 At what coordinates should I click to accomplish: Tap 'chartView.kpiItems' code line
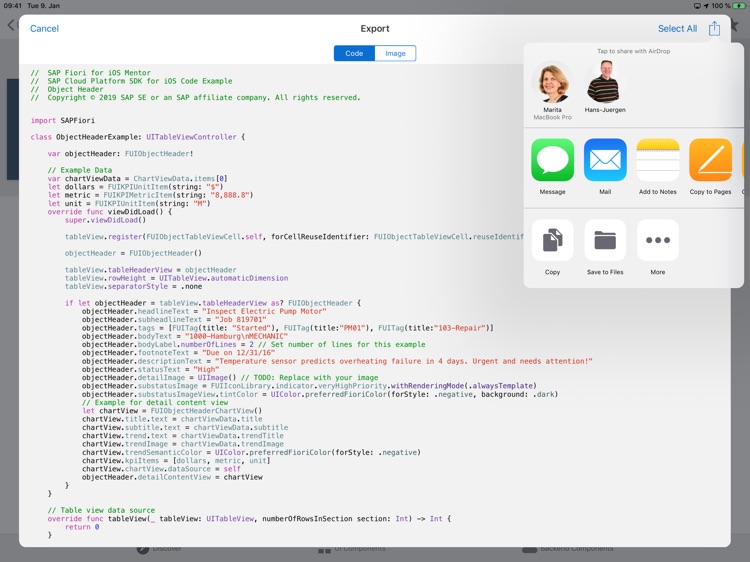point(176,461)
